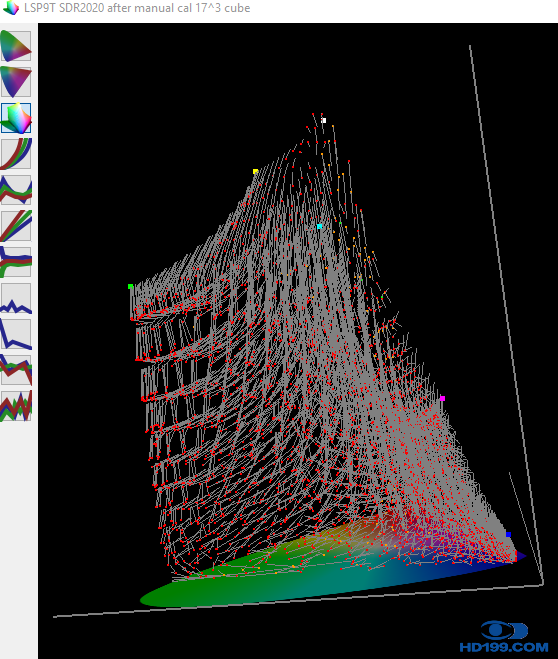This screenshot has height=659, width=558.
Task: Open the bottom zigzag RGB graph
Action: pos(16,406)
